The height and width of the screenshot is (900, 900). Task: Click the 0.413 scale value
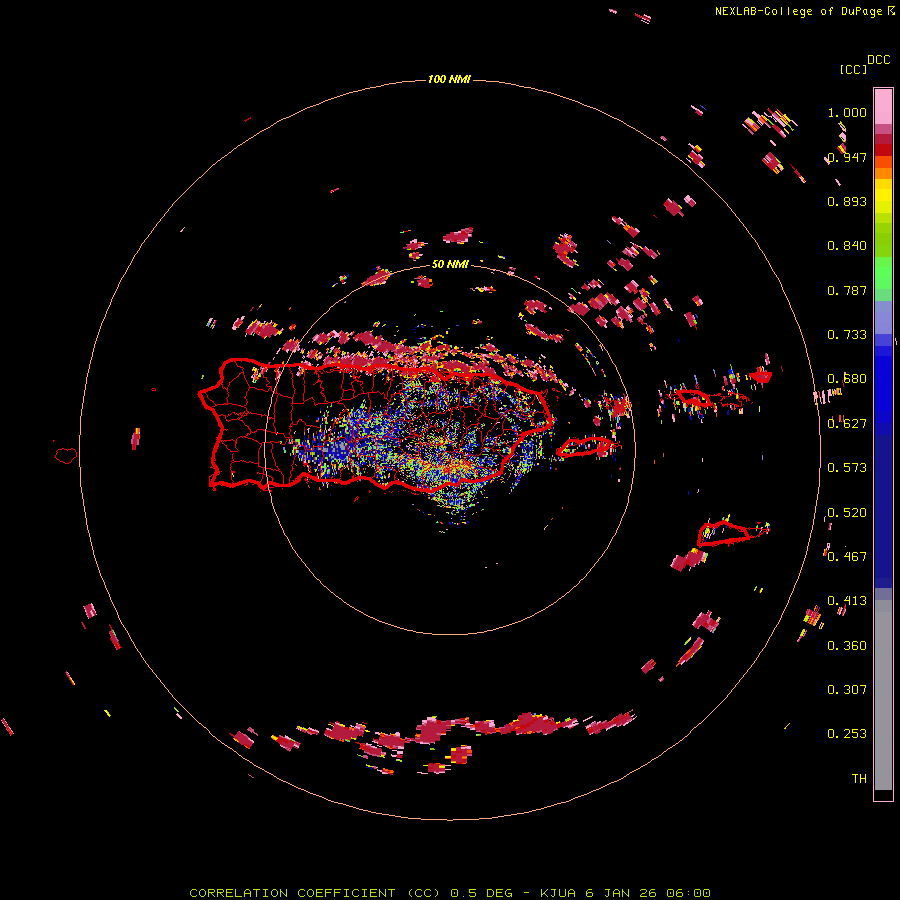847,601
